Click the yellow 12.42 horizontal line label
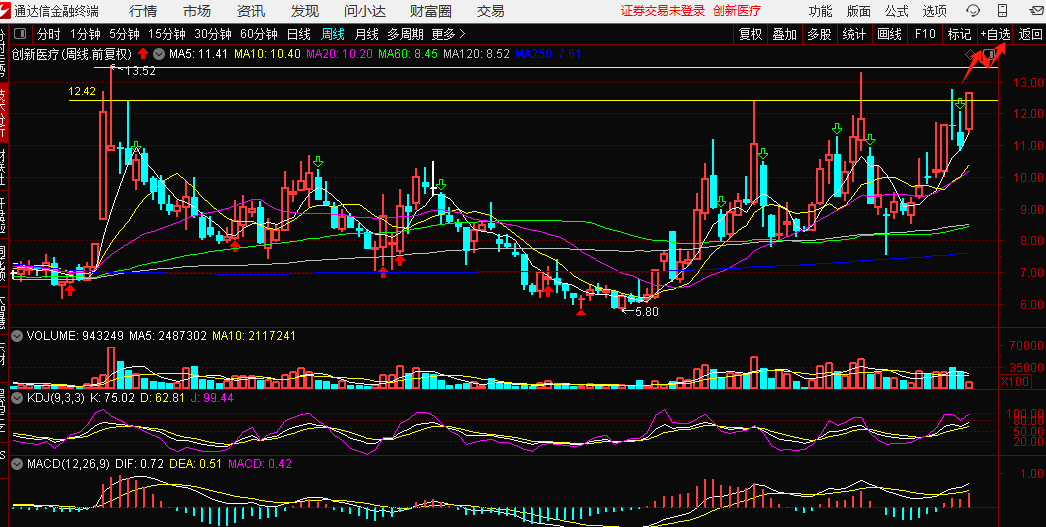 (82, 91)
